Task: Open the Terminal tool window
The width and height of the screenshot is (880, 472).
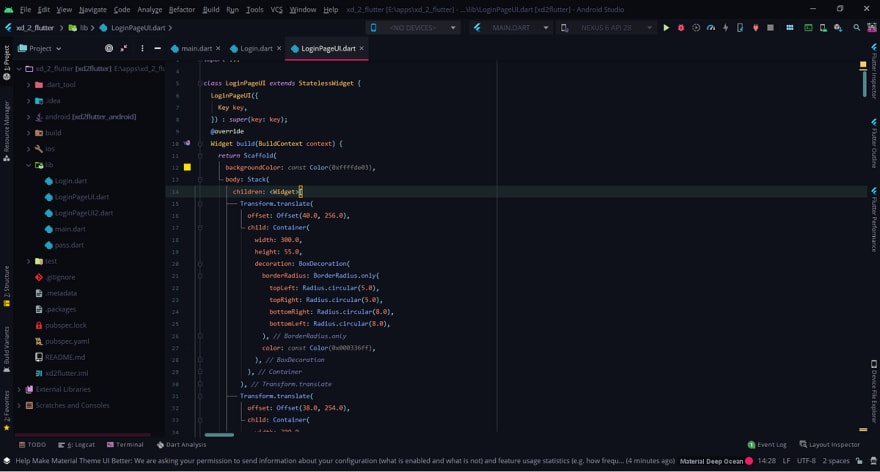Action: pos(125,444)
